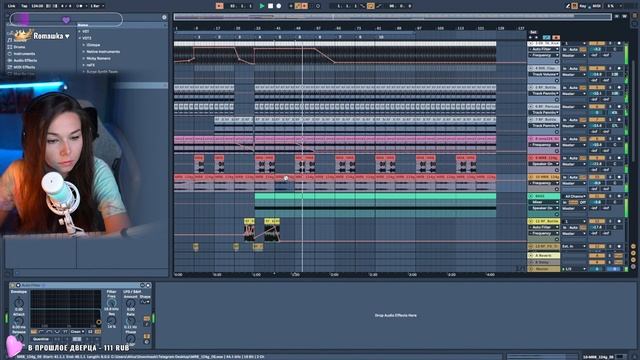Start playback with the green Play button
The height and width of the screenshot is (360, 640).
(x=262, y=6)
